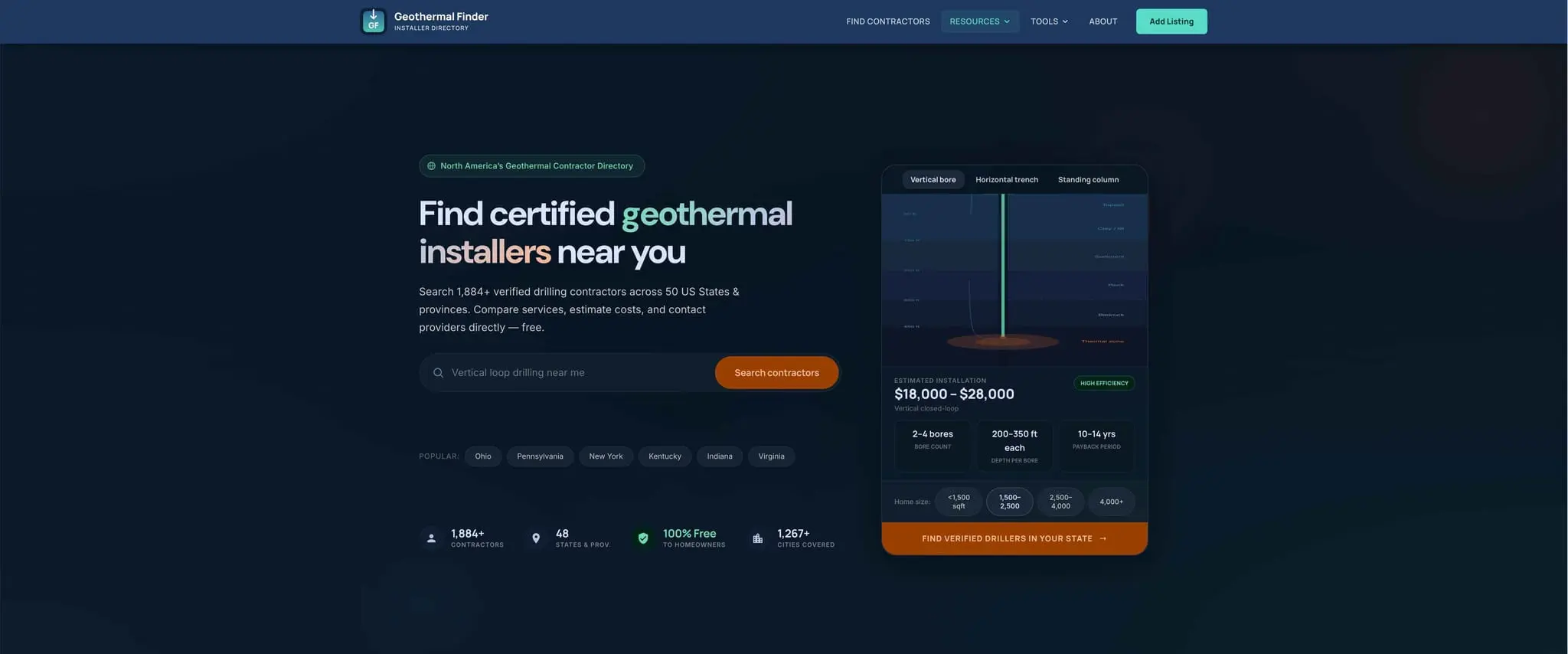Click the shield check icon beside 100% Free
This screenshot has height=654, width=1568.
(643, 538)
